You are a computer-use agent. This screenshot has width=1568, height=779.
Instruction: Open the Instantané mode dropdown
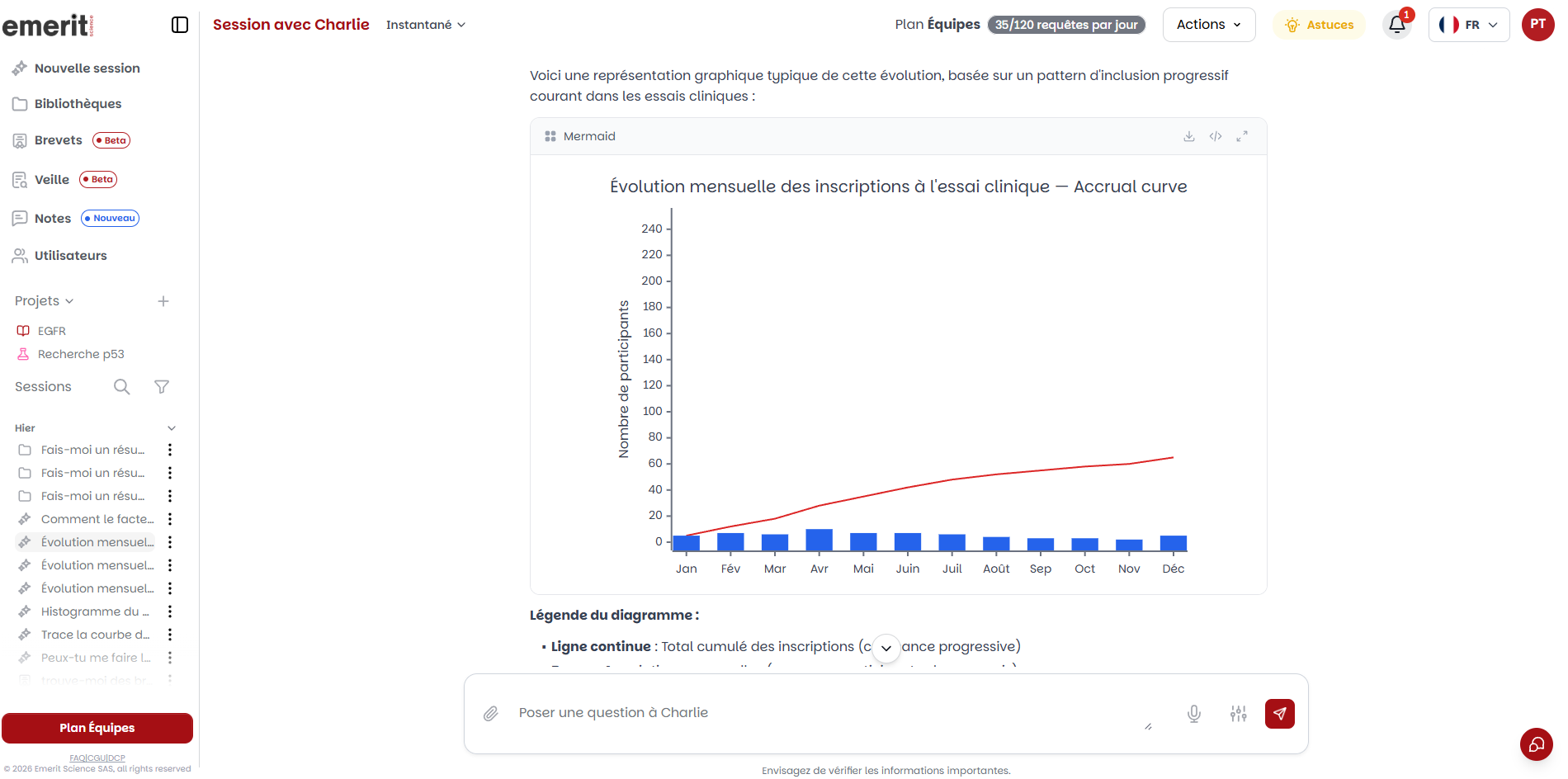click(426, 25)
